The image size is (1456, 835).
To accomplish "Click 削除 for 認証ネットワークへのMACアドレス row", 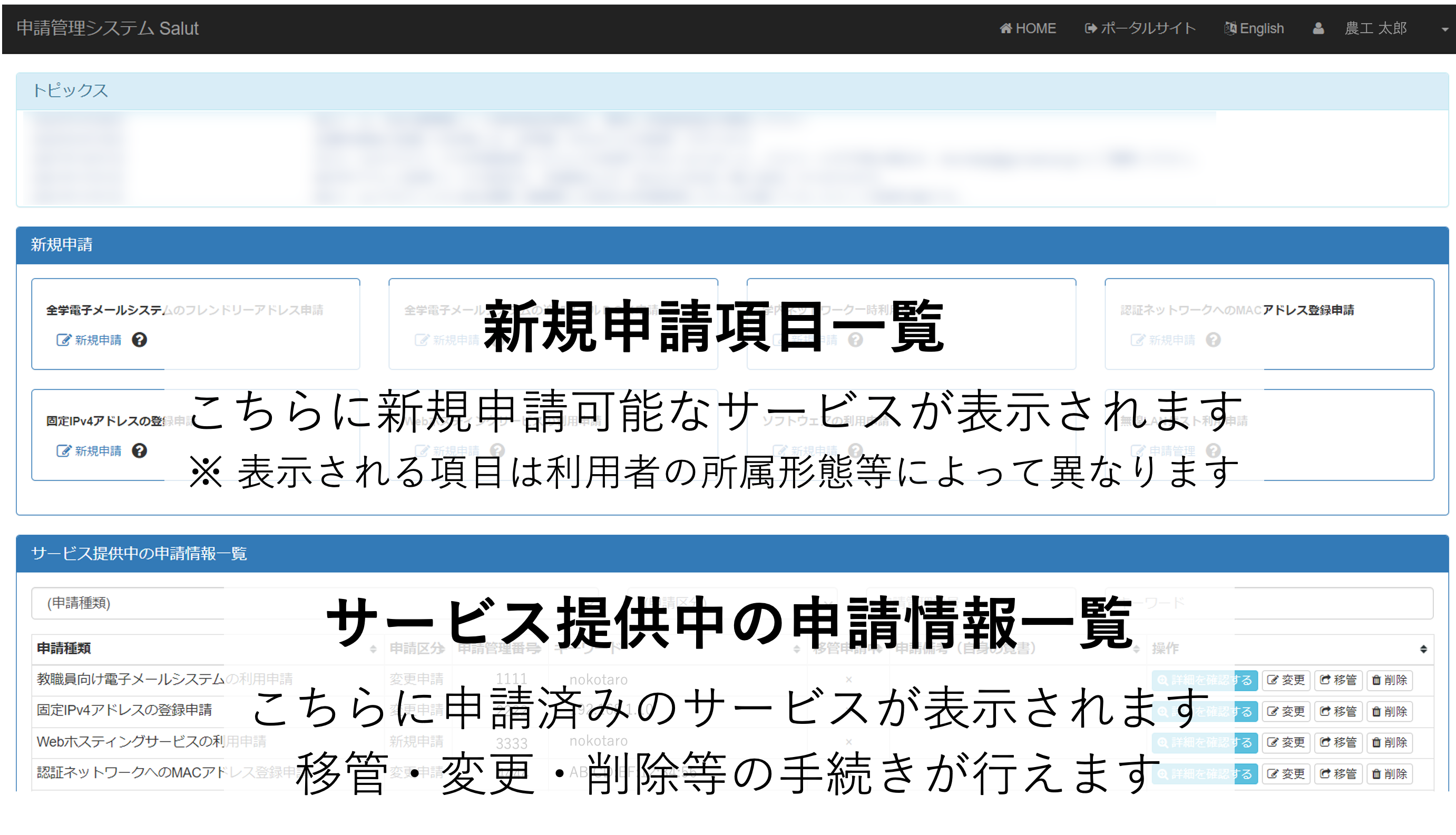I will point(1389,774).
